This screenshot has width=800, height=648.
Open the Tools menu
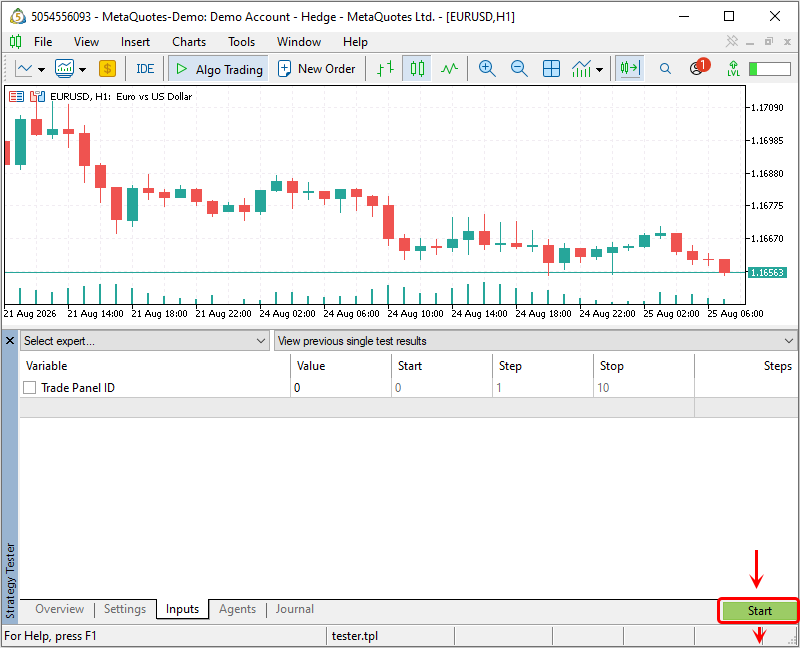241,42
